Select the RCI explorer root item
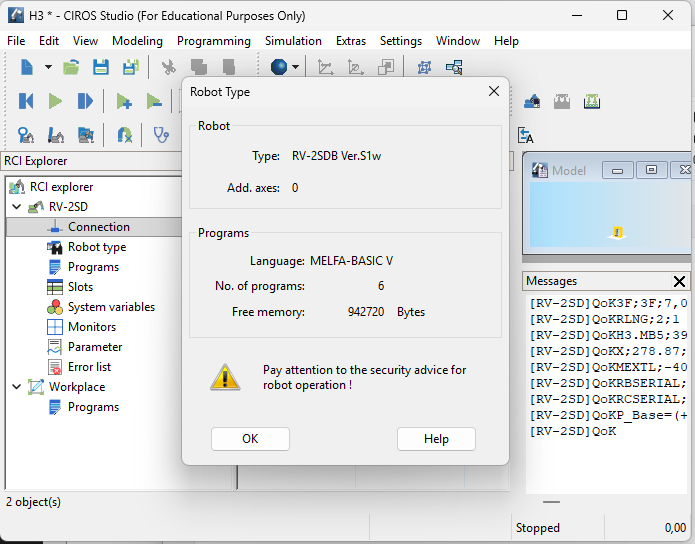Image resolution: width=695 pixels, height=544 pixels. point(61,187)
